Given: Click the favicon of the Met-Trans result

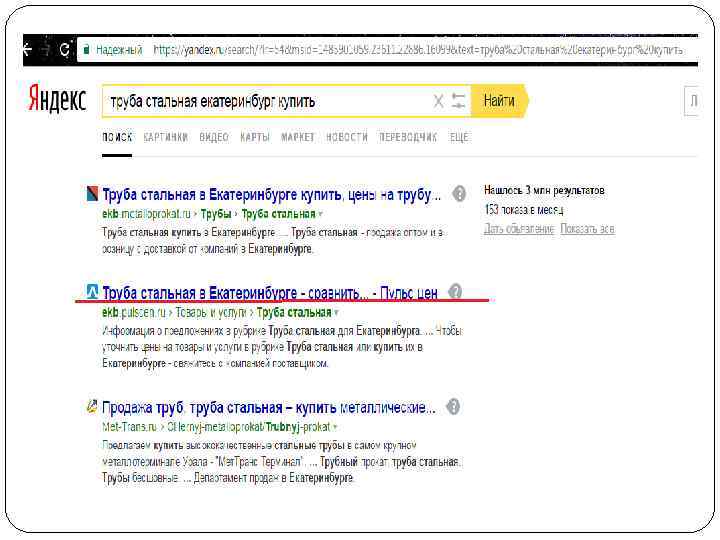Looking at the screenshot, I should pyautogui.click(x=92, y=406).
